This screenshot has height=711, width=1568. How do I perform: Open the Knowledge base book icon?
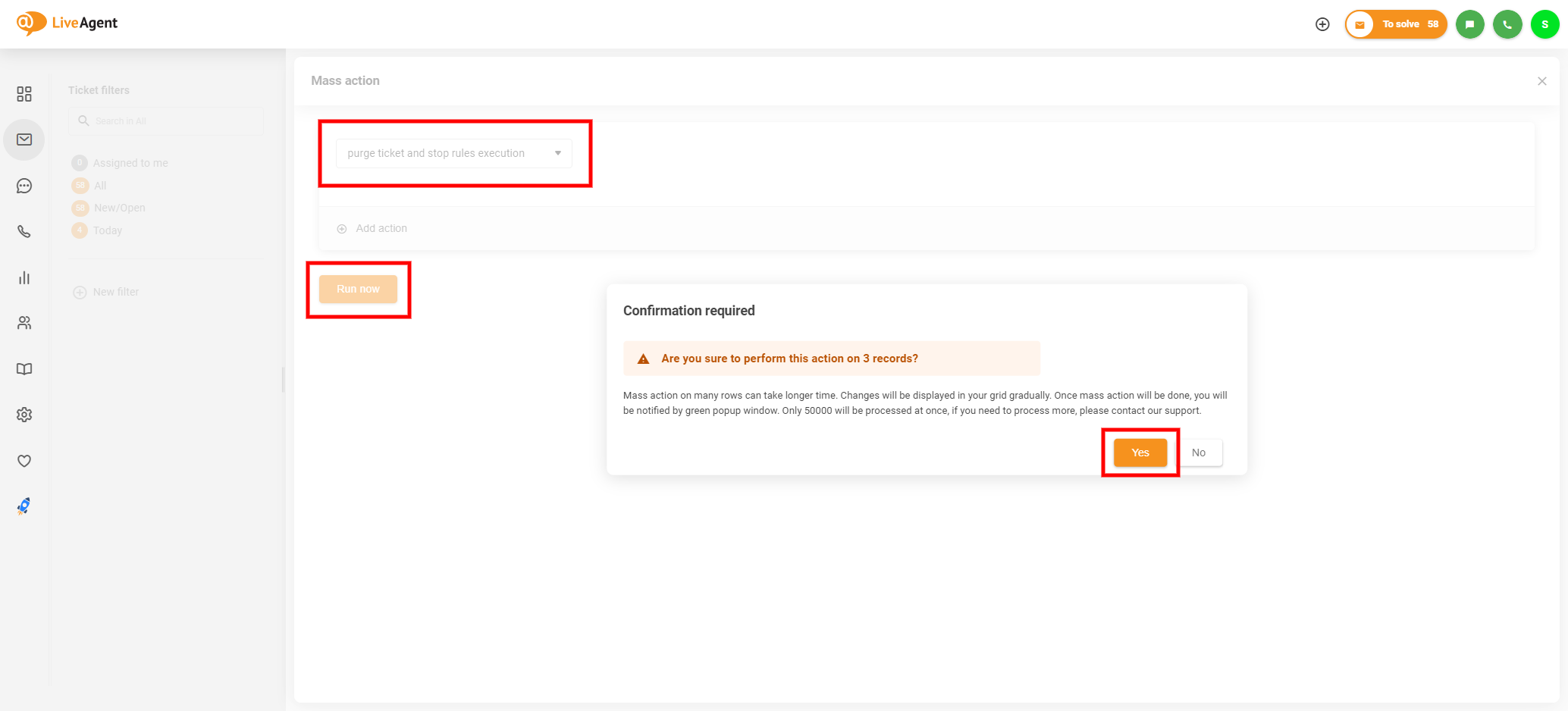coord(24,369)
